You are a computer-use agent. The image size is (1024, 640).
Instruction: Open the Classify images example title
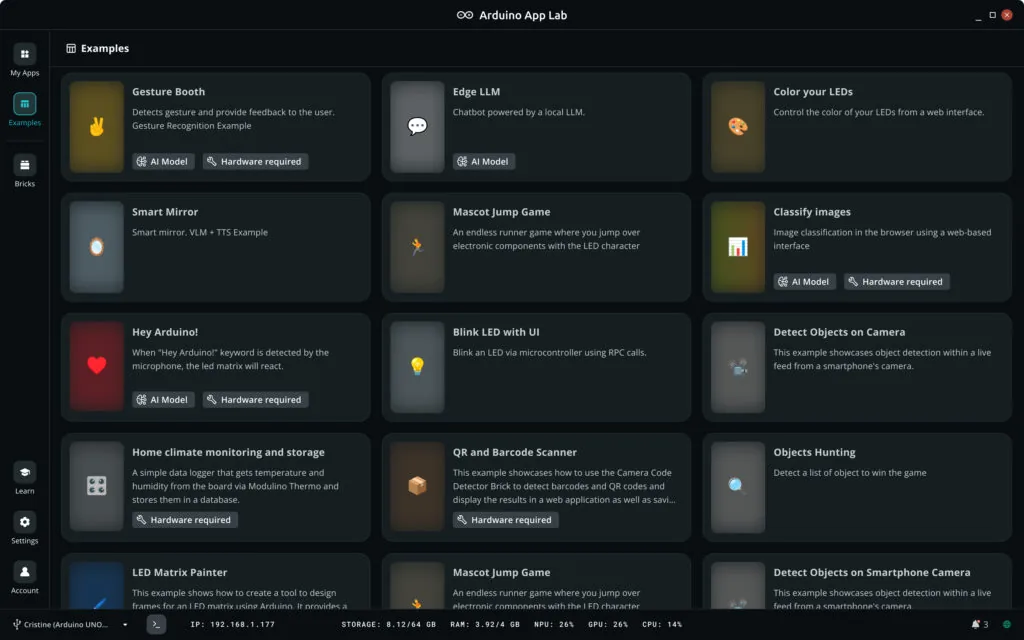[812, 212]
